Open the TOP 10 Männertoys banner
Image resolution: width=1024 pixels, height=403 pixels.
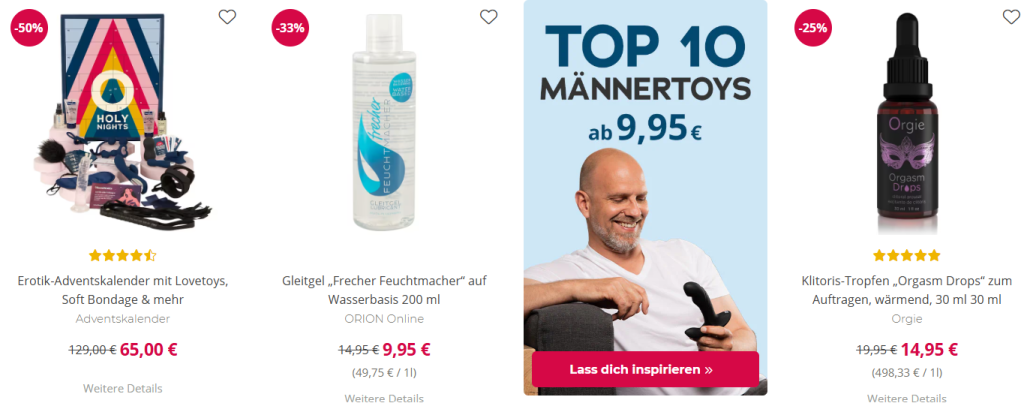coord(645,197)
